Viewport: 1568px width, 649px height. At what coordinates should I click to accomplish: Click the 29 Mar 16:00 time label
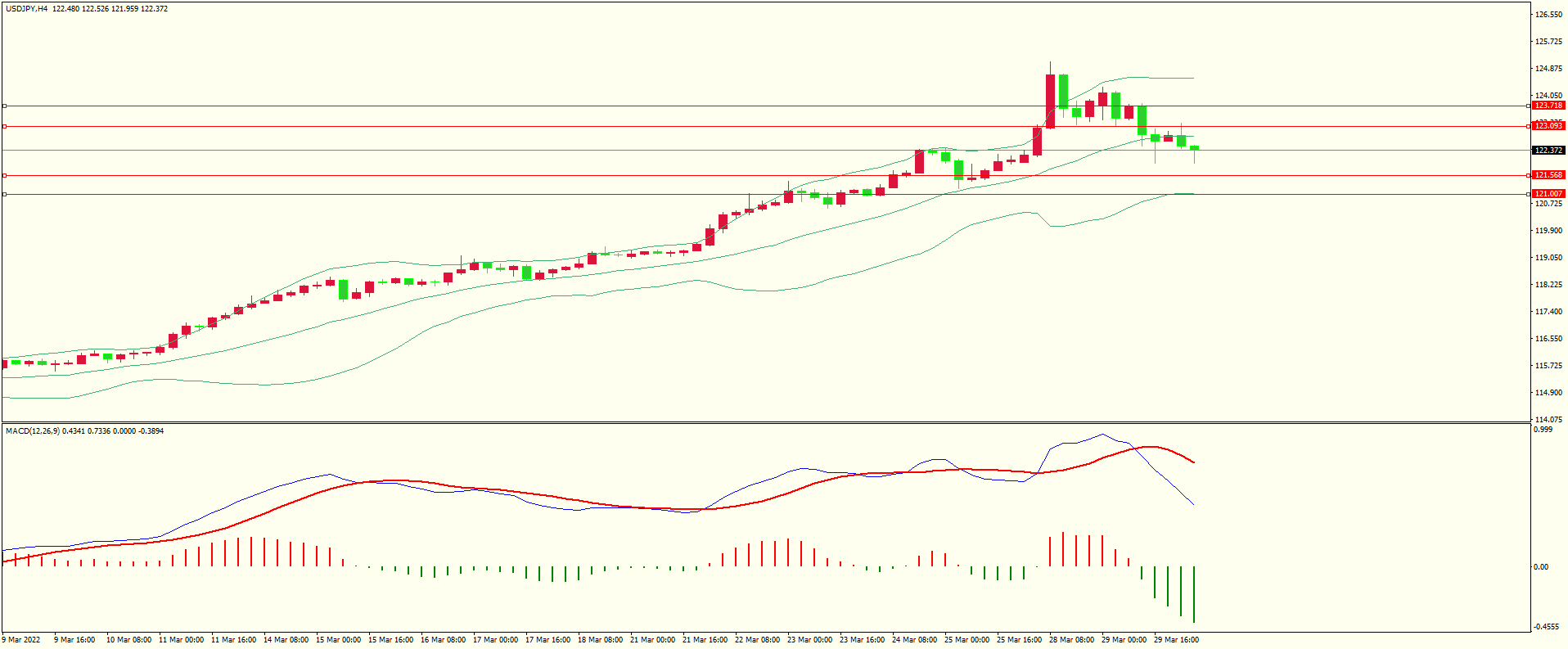click(1176, 640)
